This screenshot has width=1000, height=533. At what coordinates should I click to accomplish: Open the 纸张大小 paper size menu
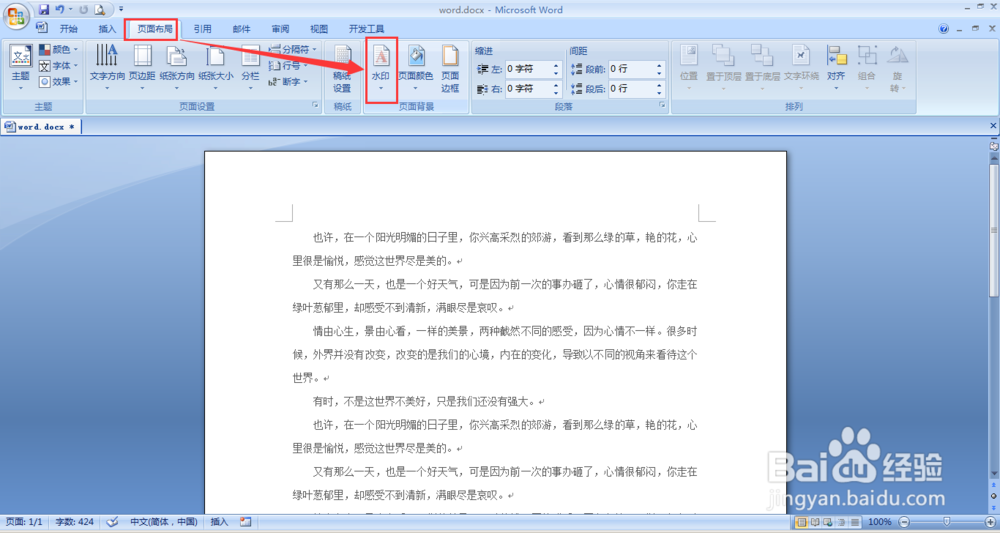pos(216,67)
